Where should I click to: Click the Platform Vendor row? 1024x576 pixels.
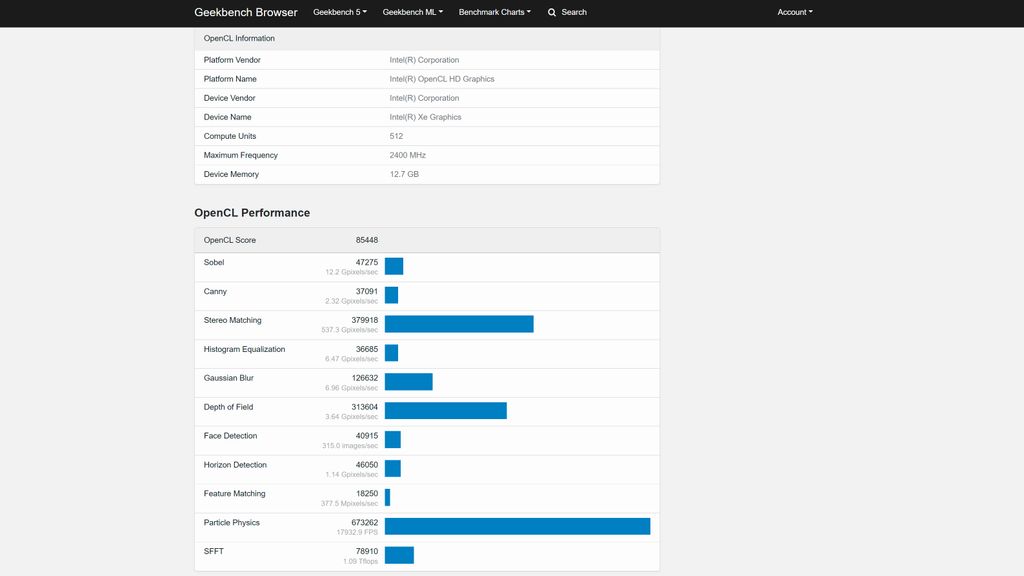coord(428,59)
